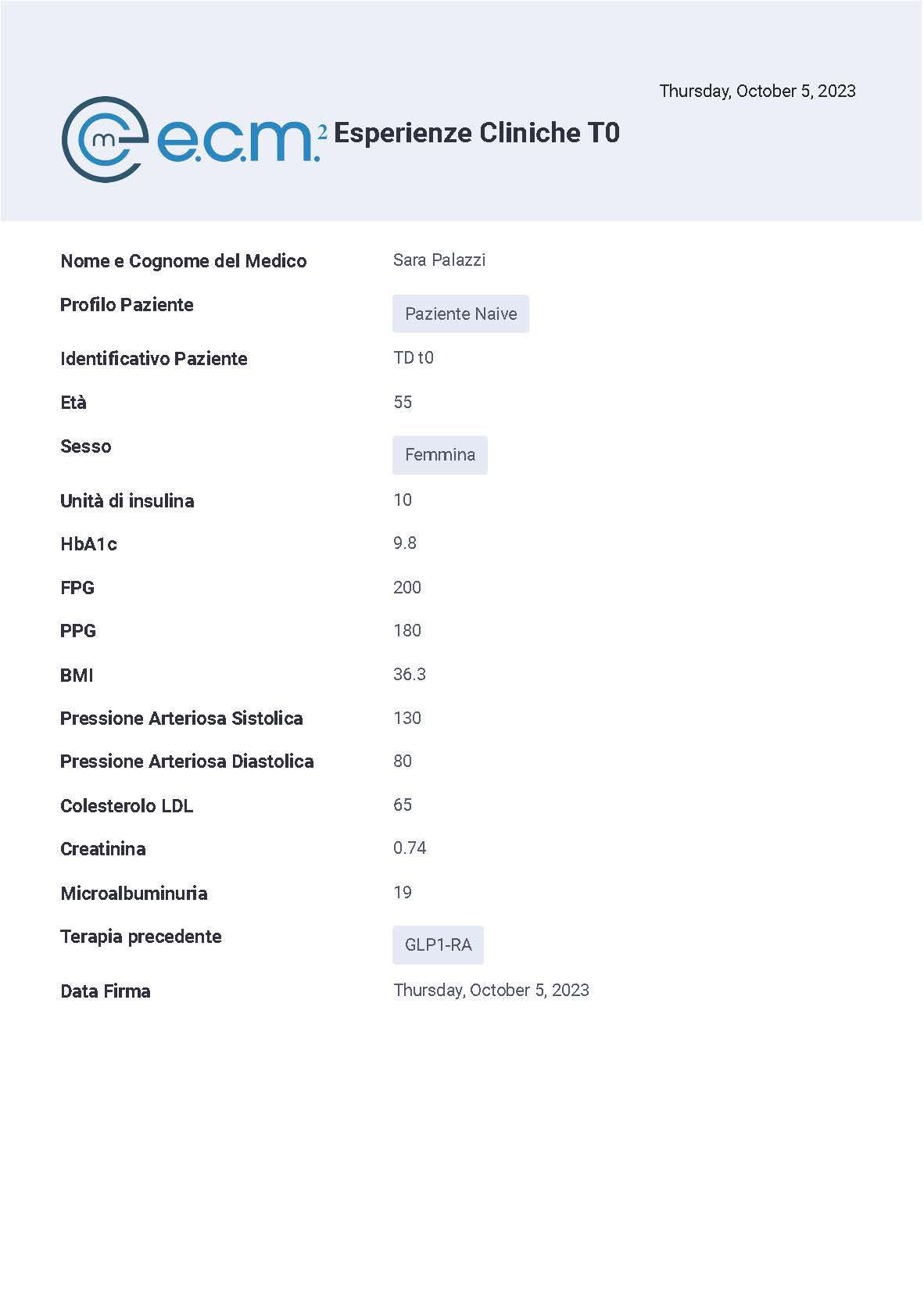This screenshot has height=1308, width=924.
Task: Click the Data Firma date value
Action: pyautogui.click(x=491, y=991)
